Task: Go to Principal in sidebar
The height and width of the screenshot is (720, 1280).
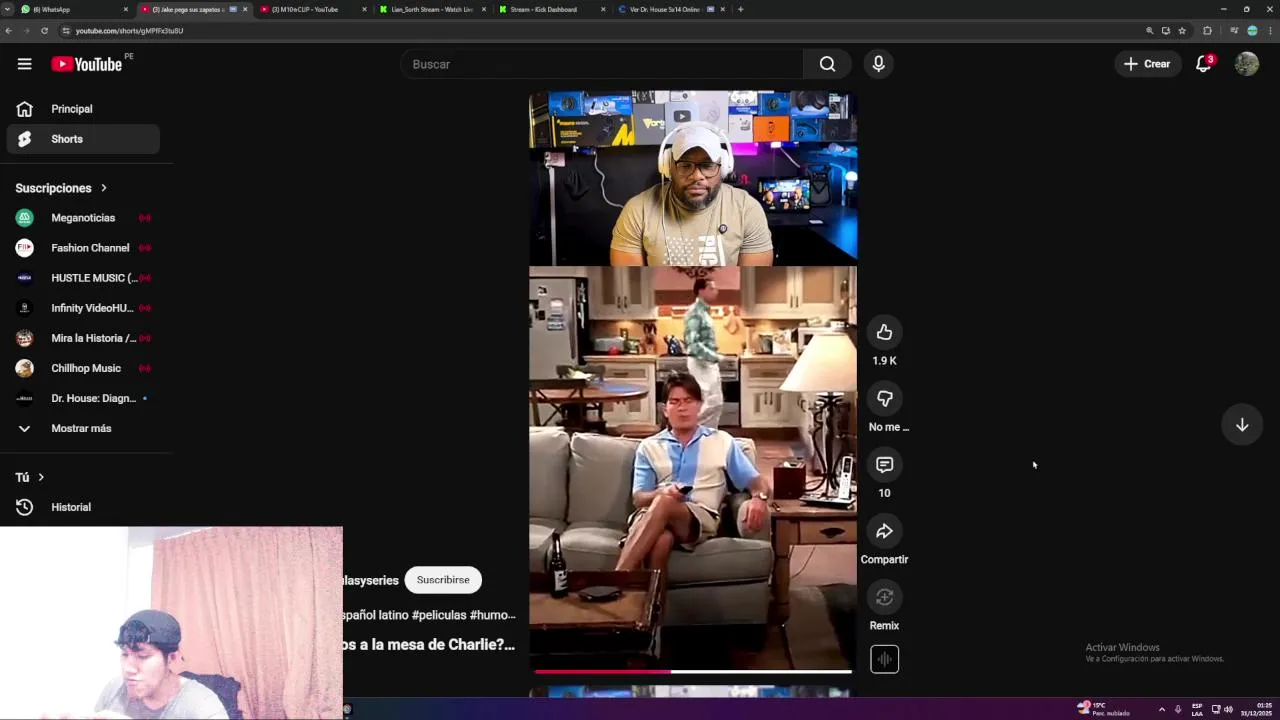Action: pyautogui.click(x=83, y=109)
